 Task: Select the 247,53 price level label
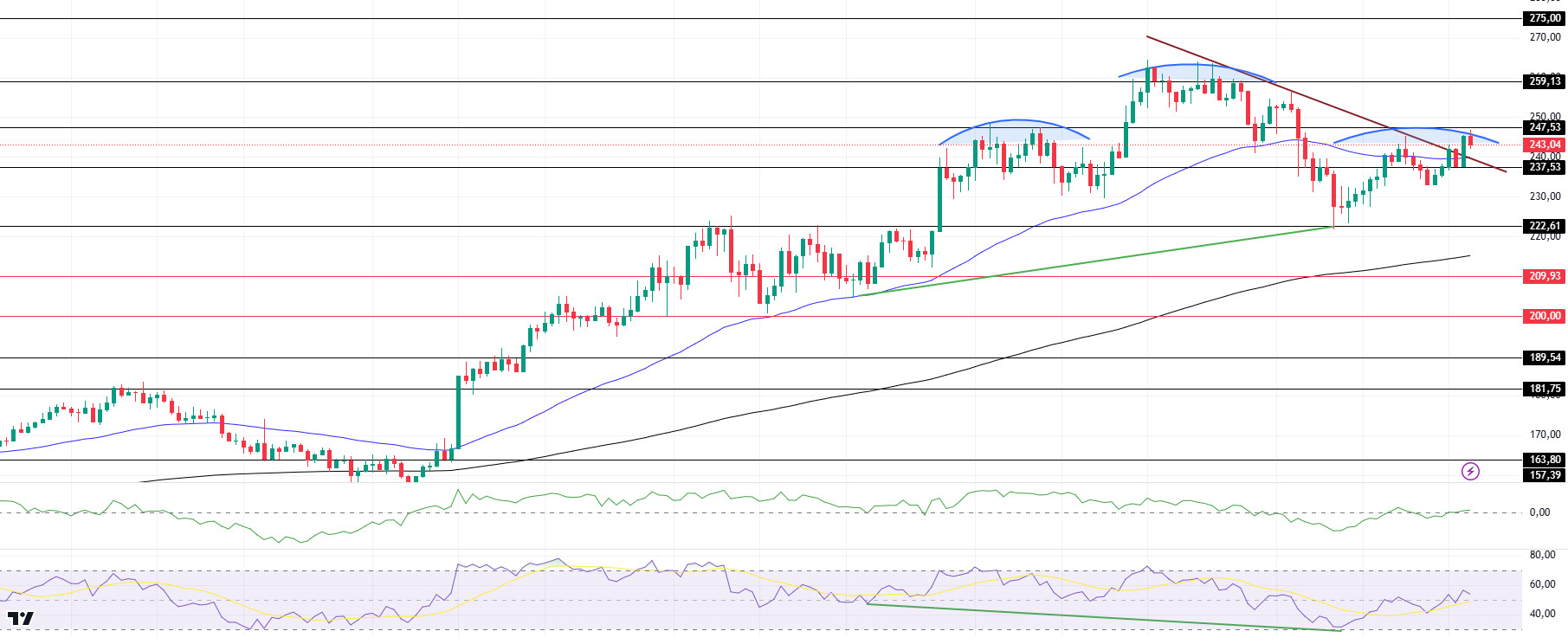pos(1545,127)
